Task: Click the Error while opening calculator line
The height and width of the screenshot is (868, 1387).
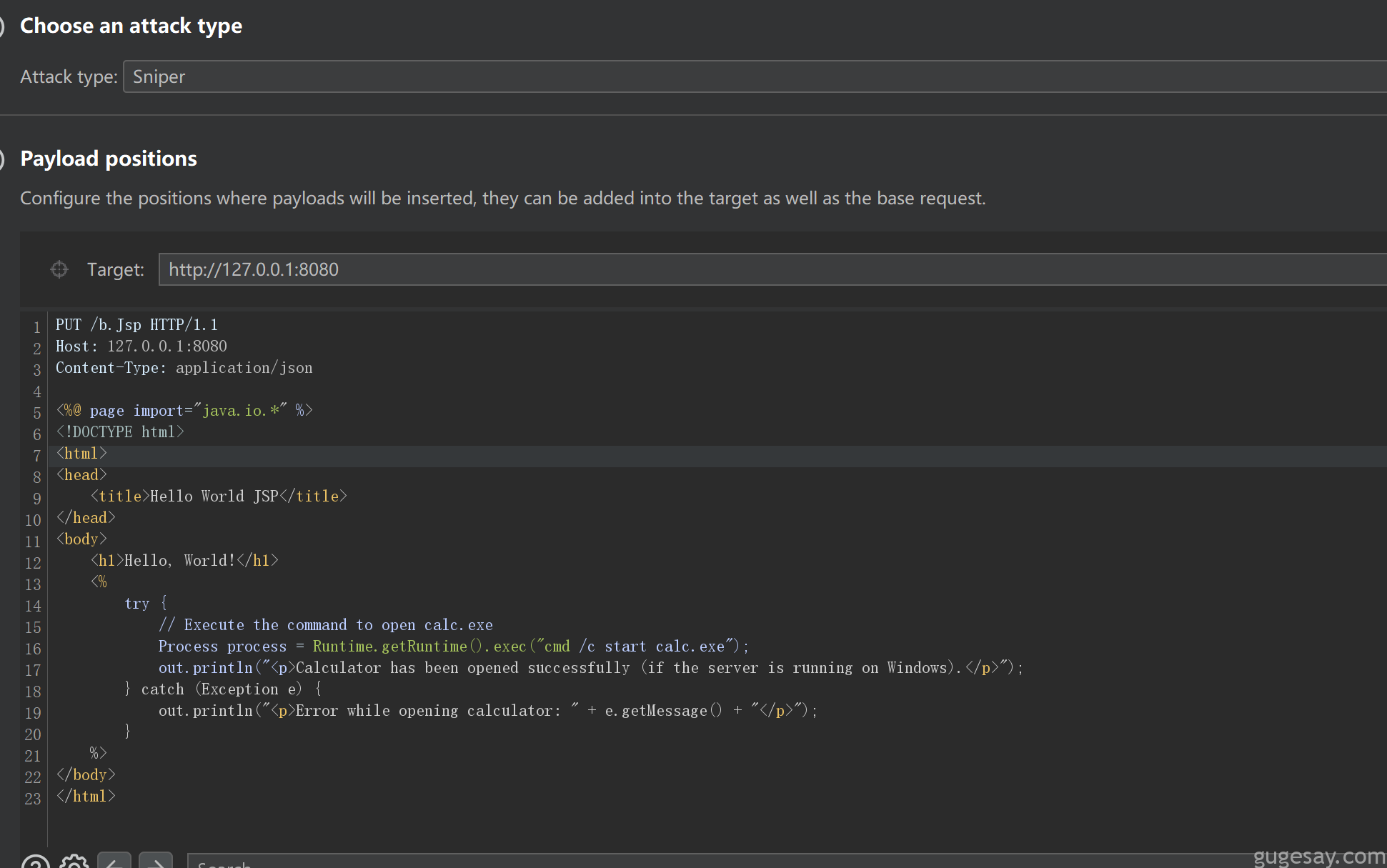Action: pos(488,711)
